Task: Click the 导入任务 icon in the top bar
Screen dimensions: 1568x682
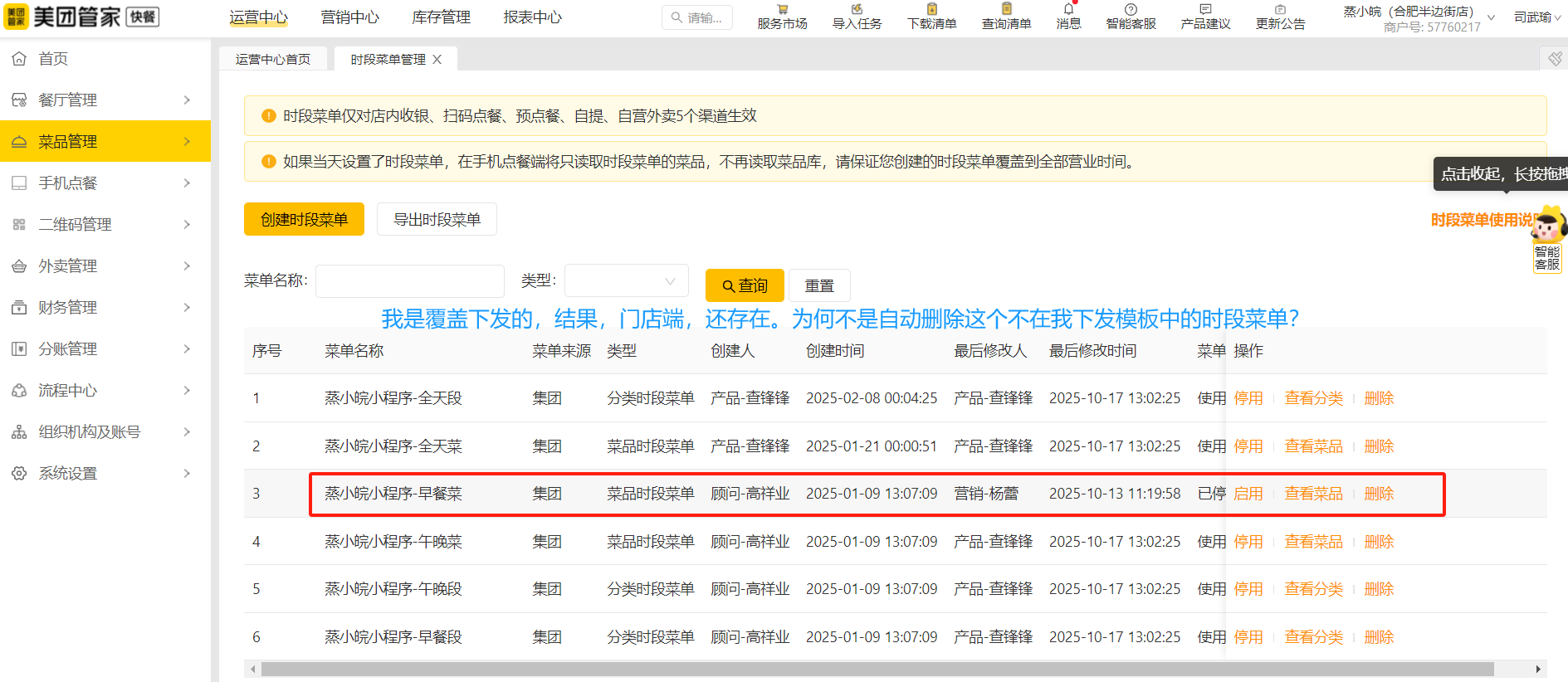Action: pyautogui.click(x=857, y=10)
